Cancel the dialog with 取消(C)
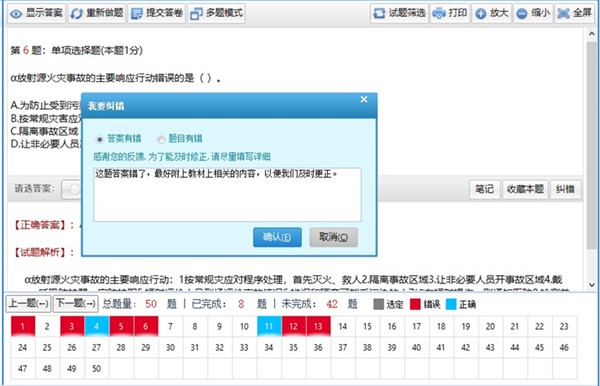 coord(334,237)
